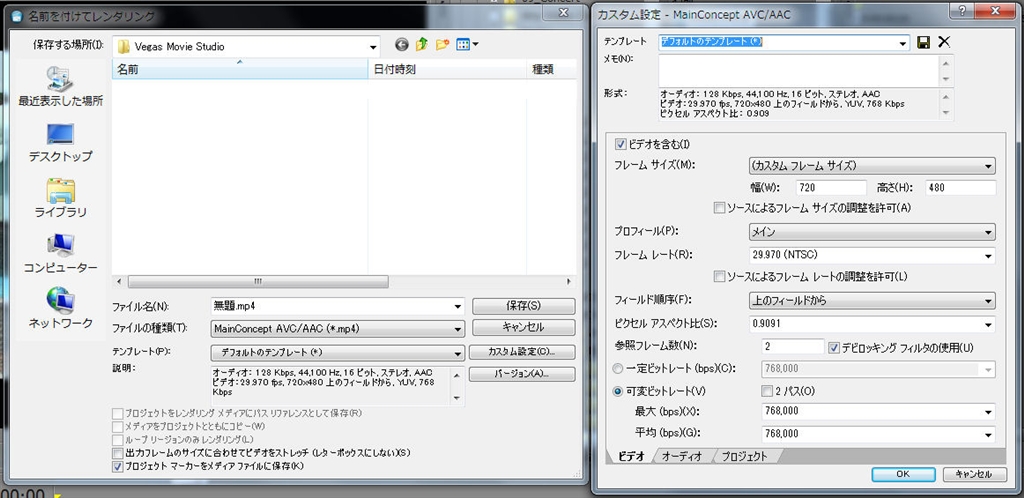Viewport: 1024px width, 498px height.
Task: Open テンプレート dropdown in カスタム設定
Action: [x=903, y=42]
